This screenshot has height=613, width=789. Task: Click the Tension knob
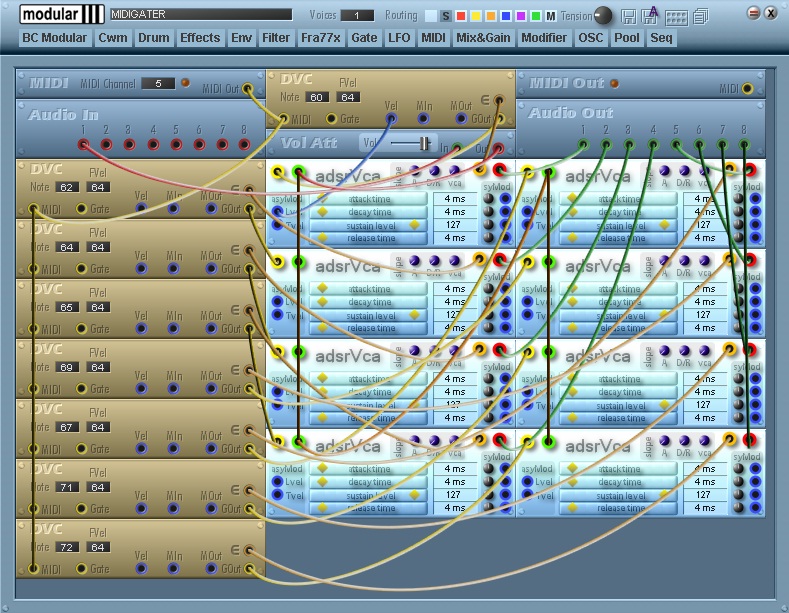point(603,15)
